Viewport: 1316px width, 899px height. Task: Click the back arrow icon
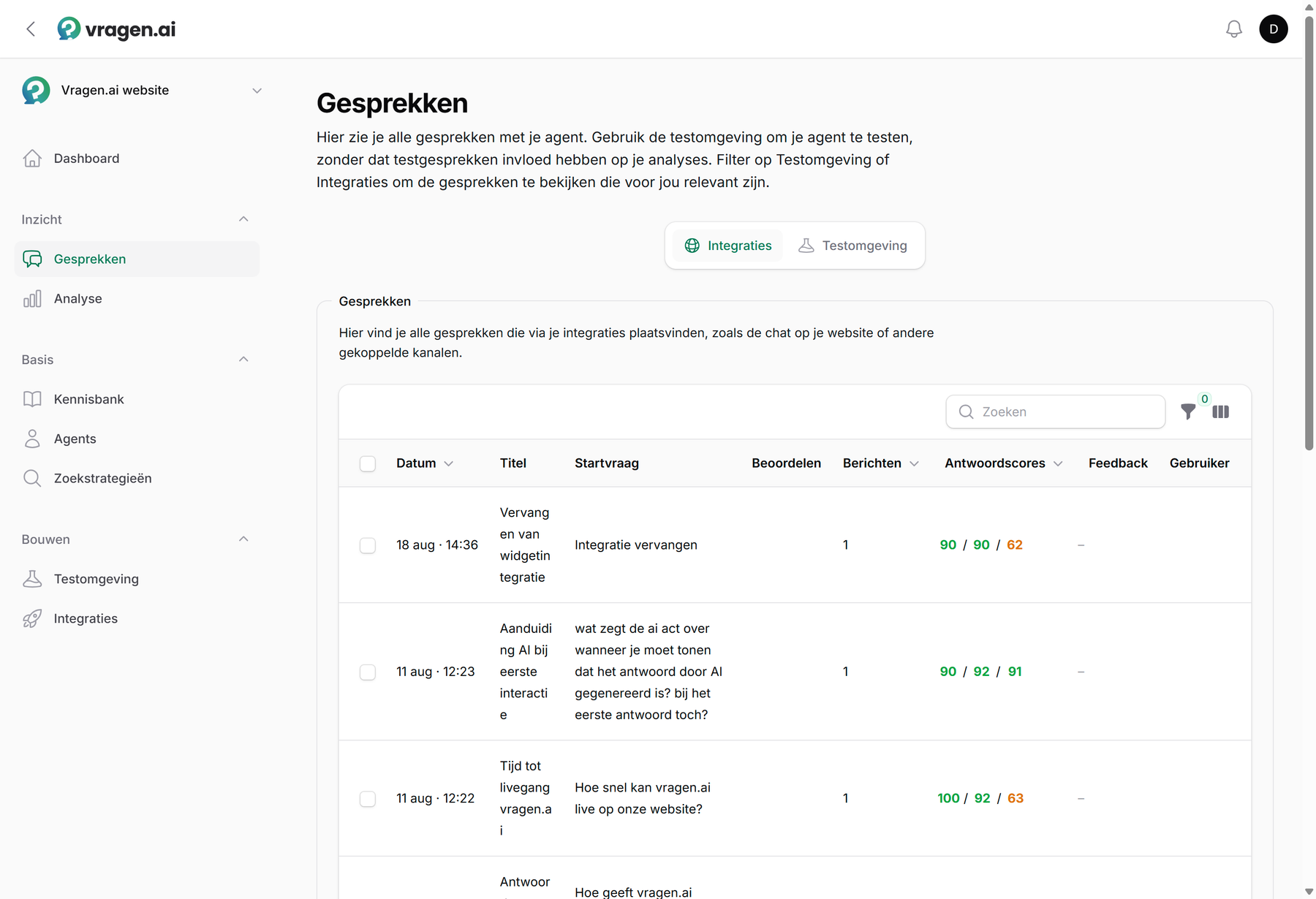[31, 29]
